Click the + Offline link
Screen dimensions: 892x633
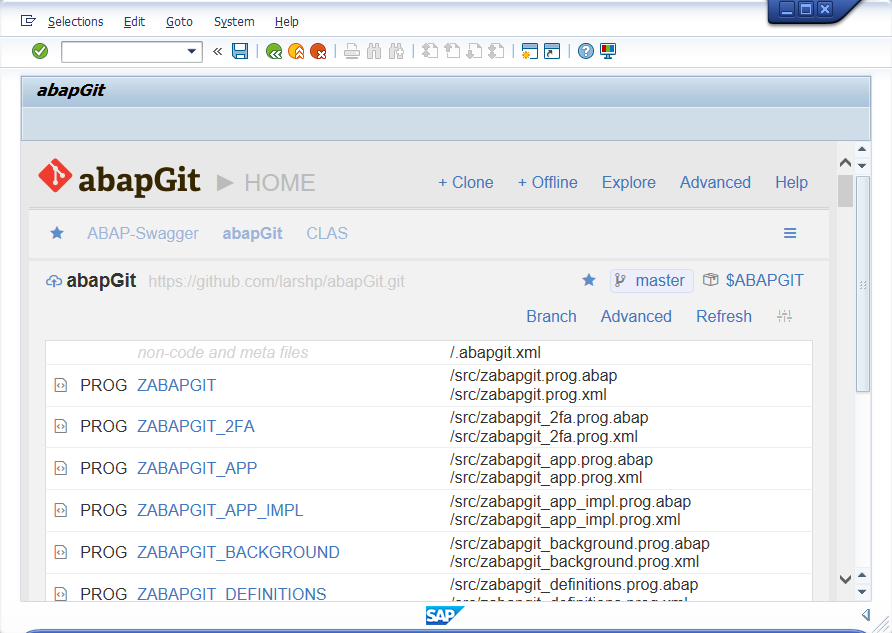[547, 183]
